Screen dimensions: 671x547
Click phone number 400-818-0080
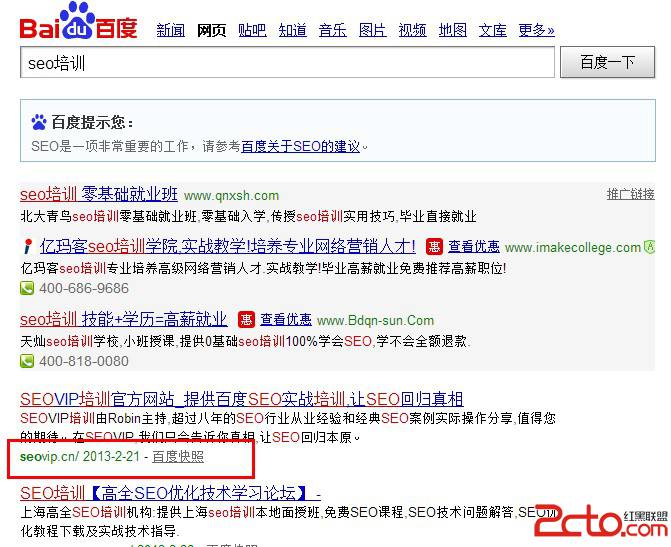[84, 361]
